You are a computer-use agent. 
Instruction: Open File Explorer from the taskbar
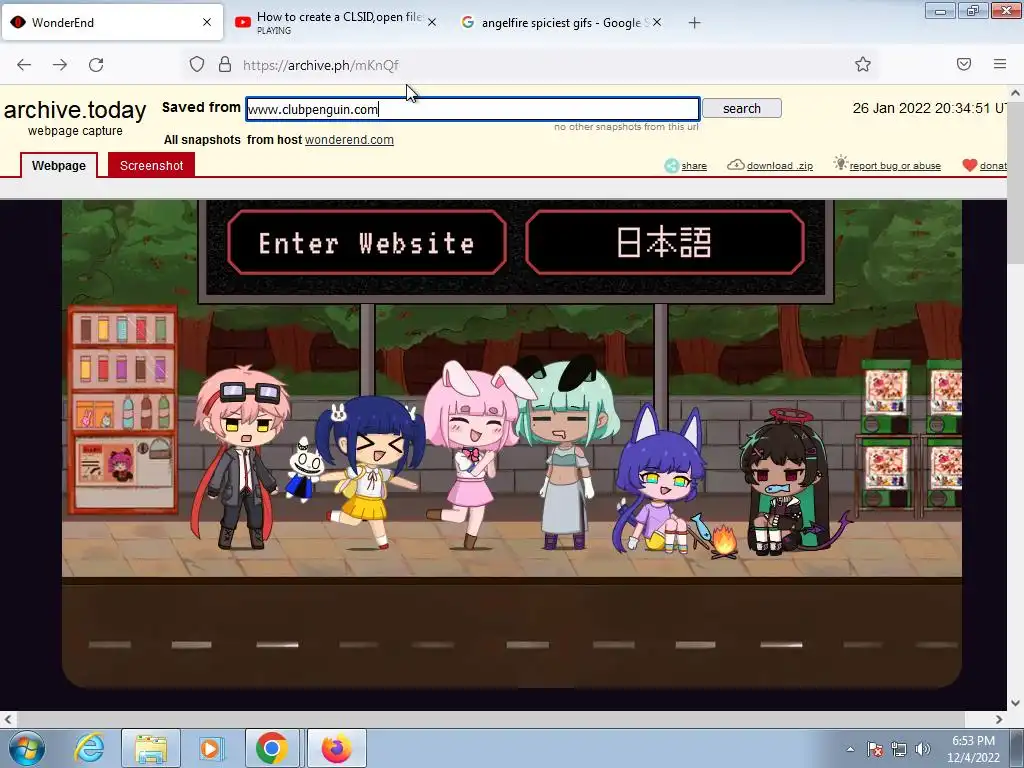(151, 748)
